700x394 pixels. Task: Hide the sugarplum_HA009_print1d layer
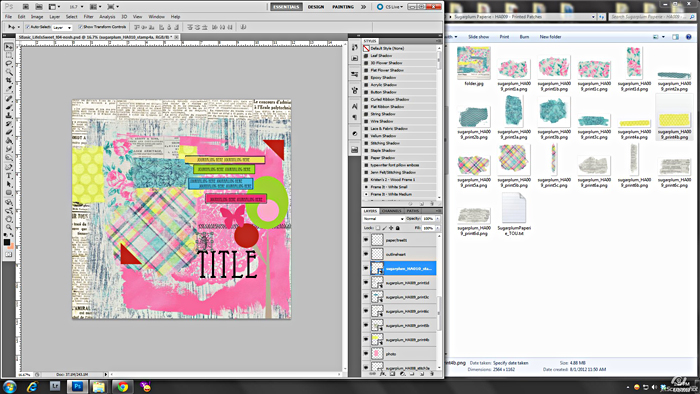pyautogui.click(x=366, y=283)
